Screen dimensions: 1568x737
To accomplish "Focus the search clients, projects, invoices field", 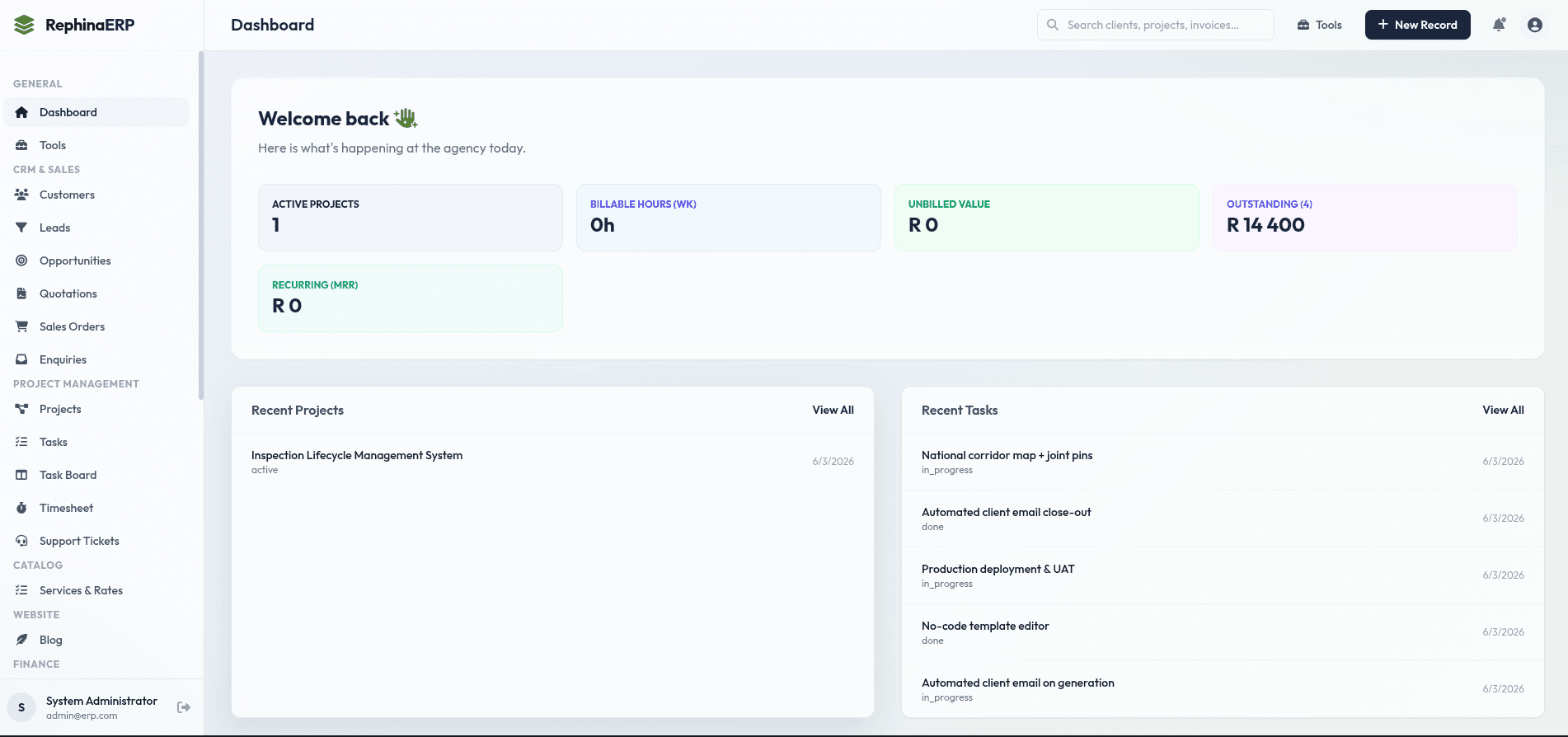I will (x=1155, y=25).
